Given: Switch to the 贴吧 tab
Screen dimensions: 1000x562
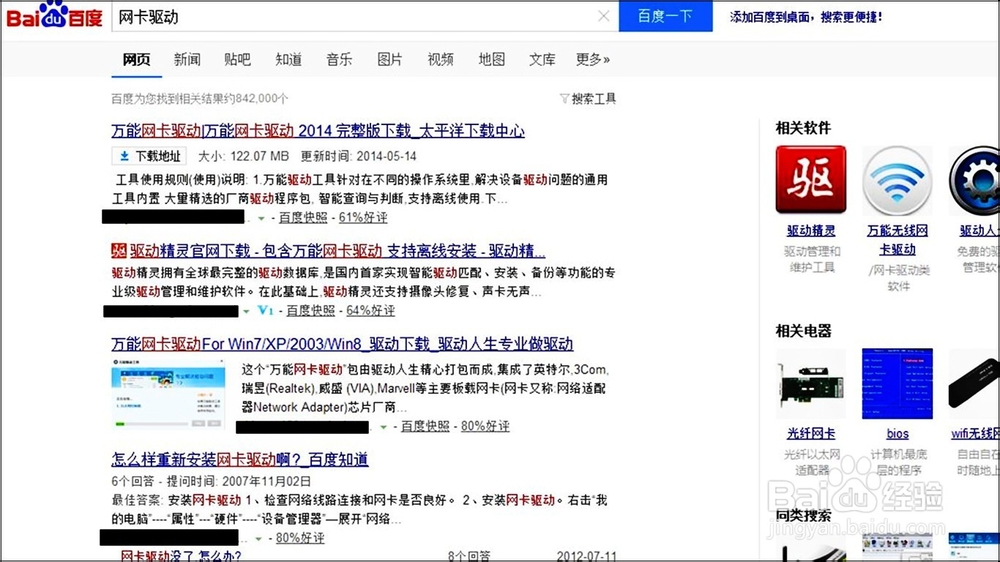Looking at the screenshot, I should click(x=237, y=59).
